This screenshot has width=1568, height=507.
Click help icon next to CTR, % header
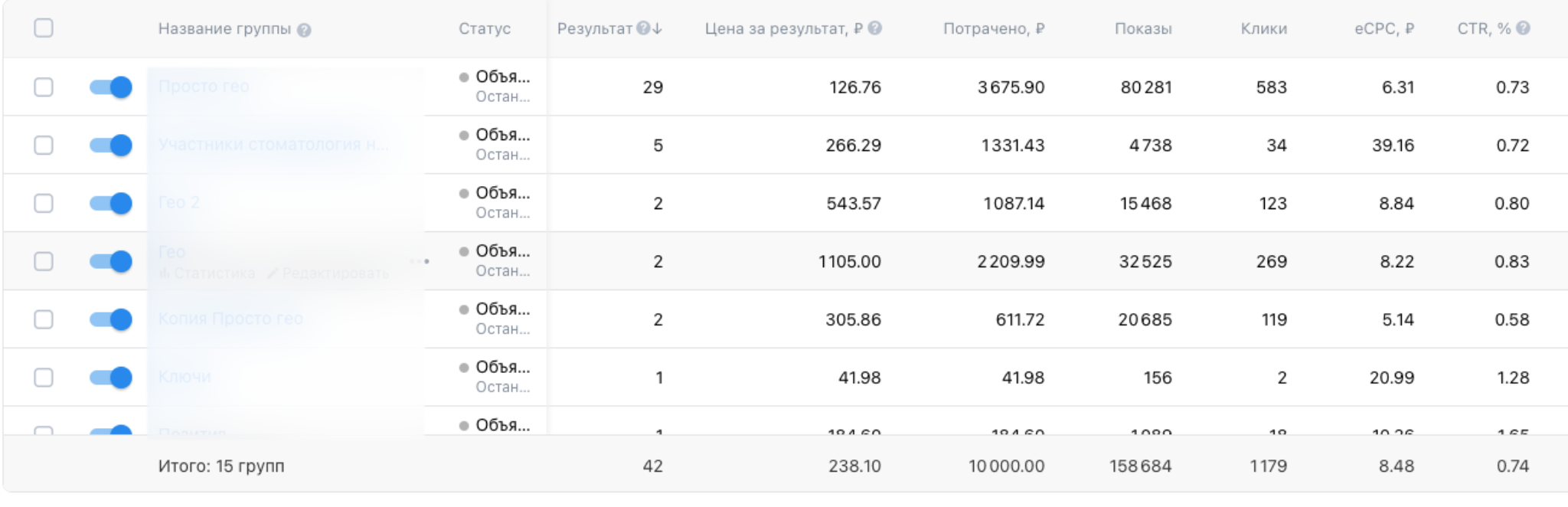pyautogui.click(x=1523, y=28)
